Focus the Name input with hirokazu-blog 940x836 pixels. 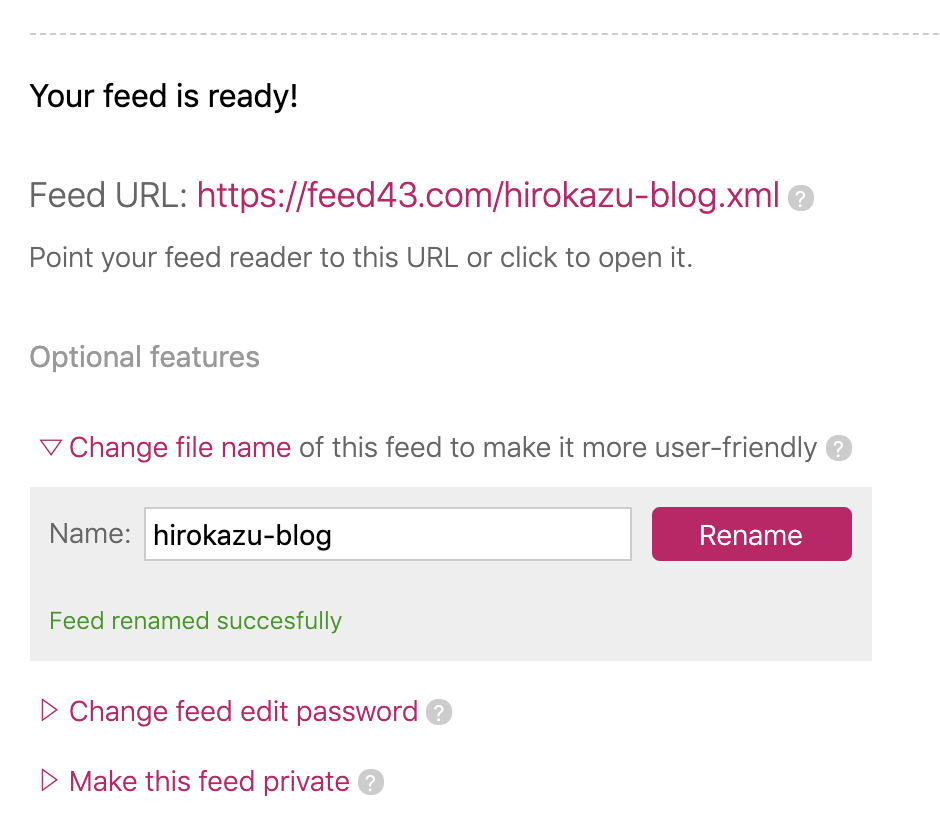[388, 534]
